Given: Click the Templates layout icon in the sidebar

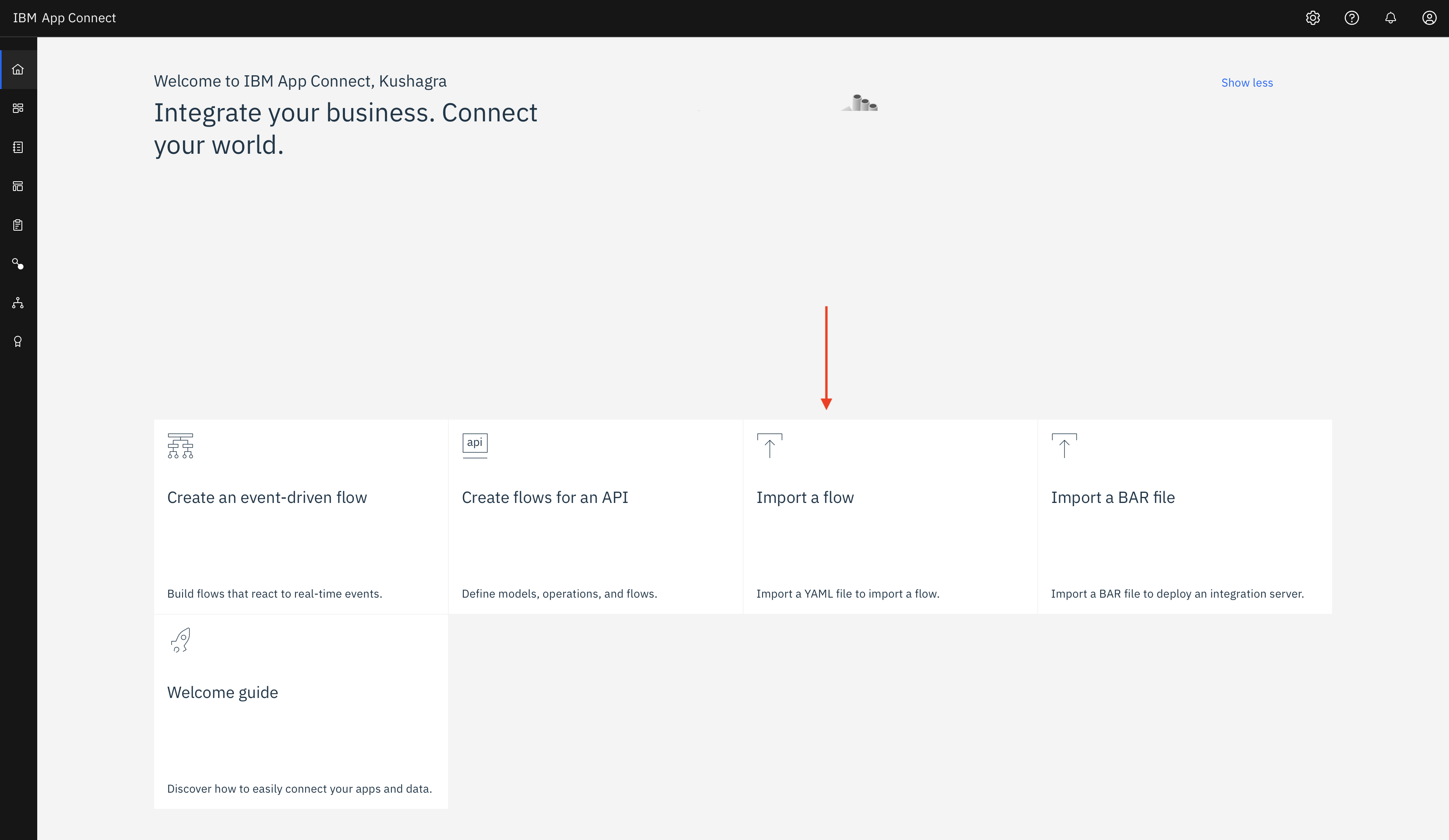Looking at the screenshot, I should (18, 186).
